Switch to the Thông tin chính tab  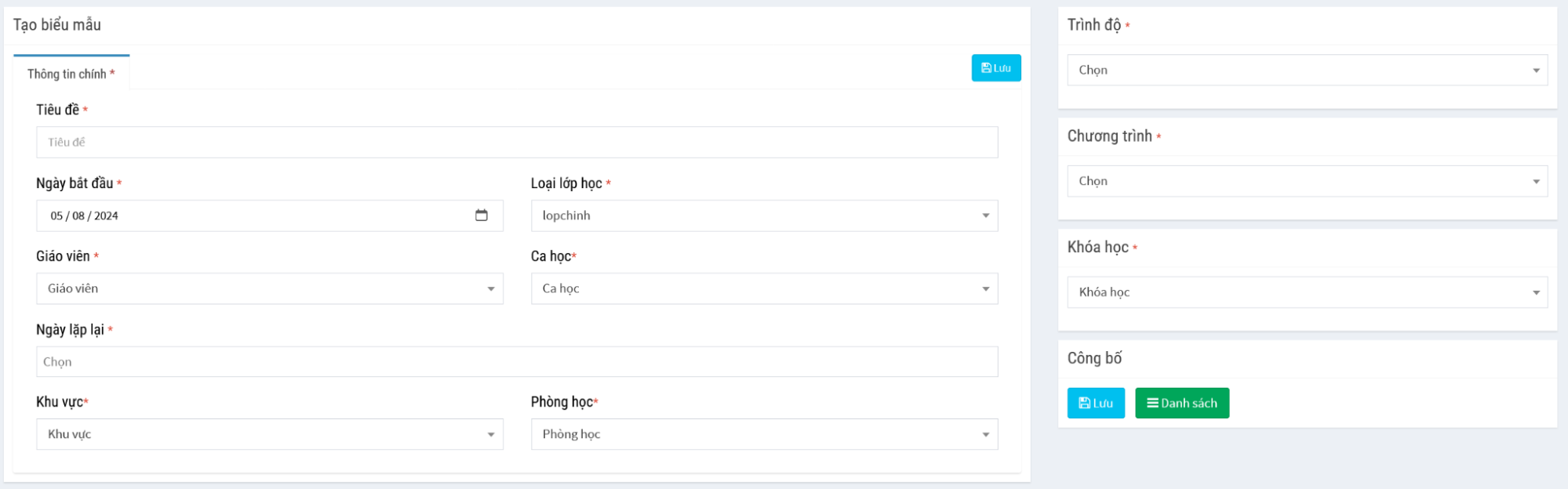click(71, 74)
